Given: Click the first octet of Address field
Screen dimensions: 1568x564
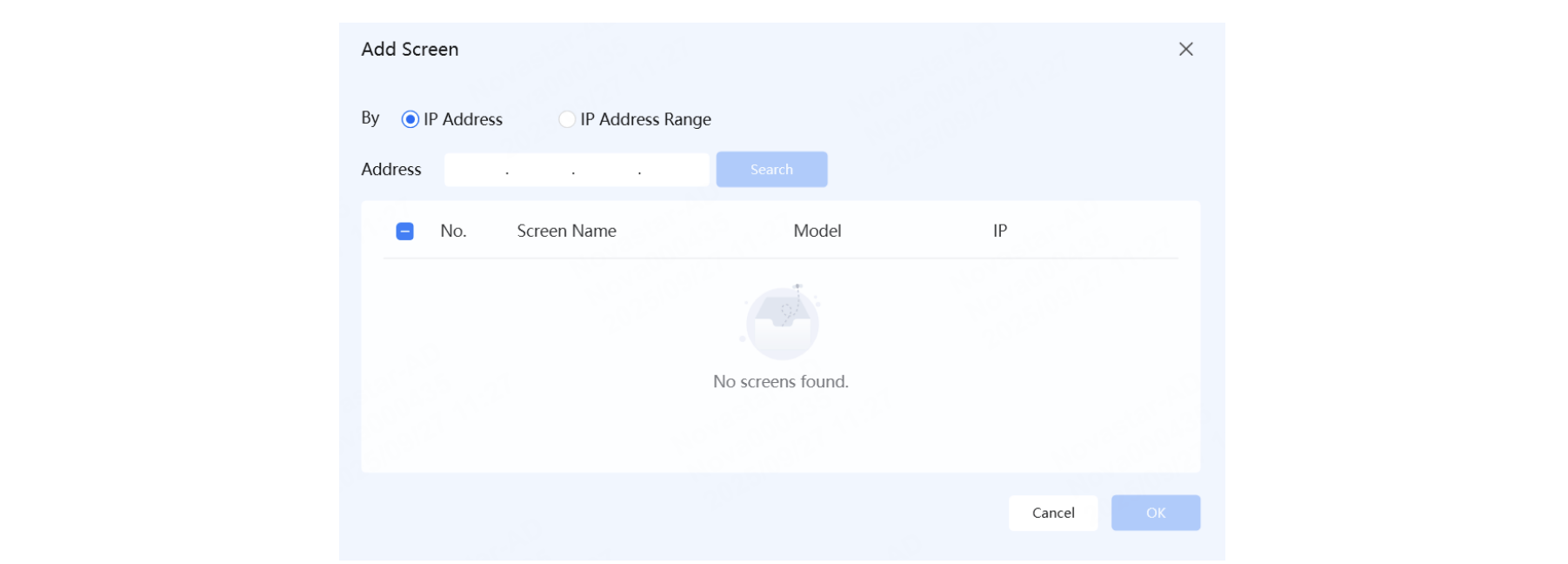Looking at the screenshot, I should click(476, 170).
